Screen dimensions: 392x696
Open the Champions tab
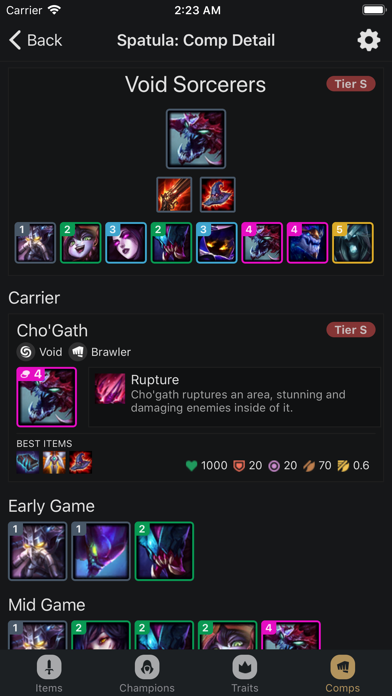(x=147, y=674)
